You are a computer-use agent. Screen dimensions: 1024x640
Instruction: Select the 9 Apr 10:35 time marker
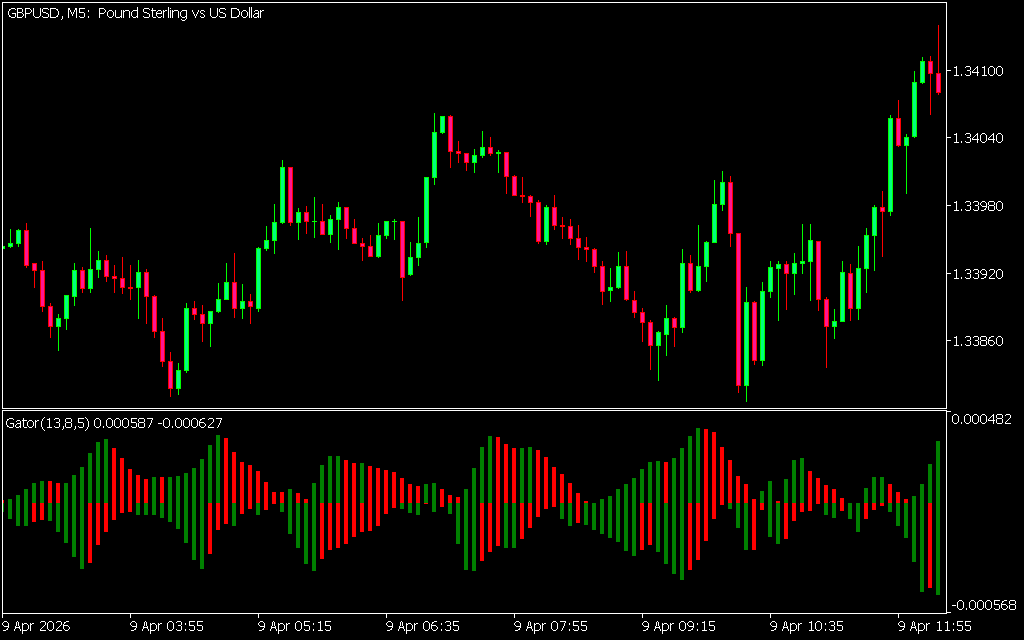click(x=807, y=627)
